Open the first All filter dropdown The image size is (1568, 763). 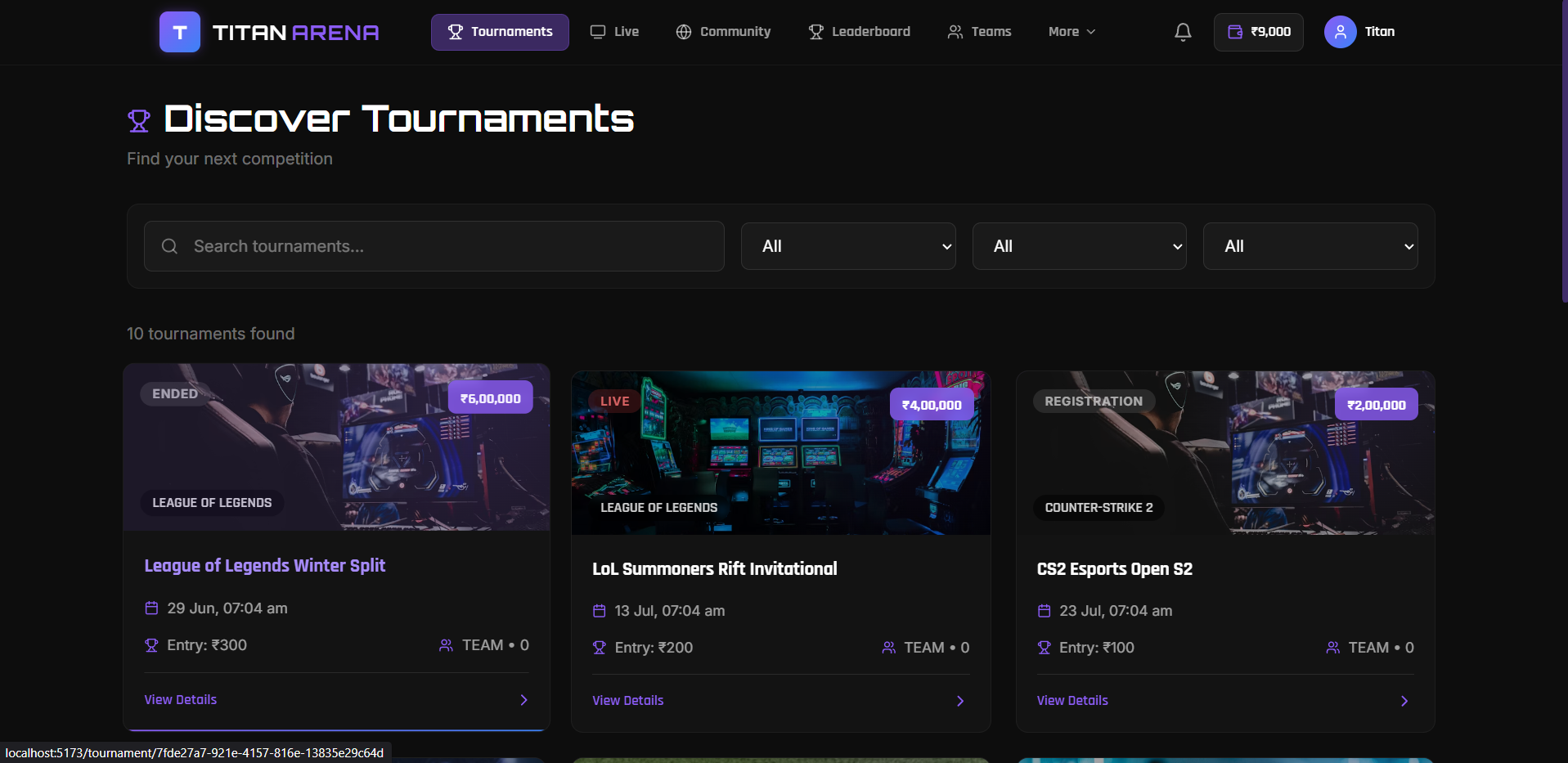coord(848,246)
